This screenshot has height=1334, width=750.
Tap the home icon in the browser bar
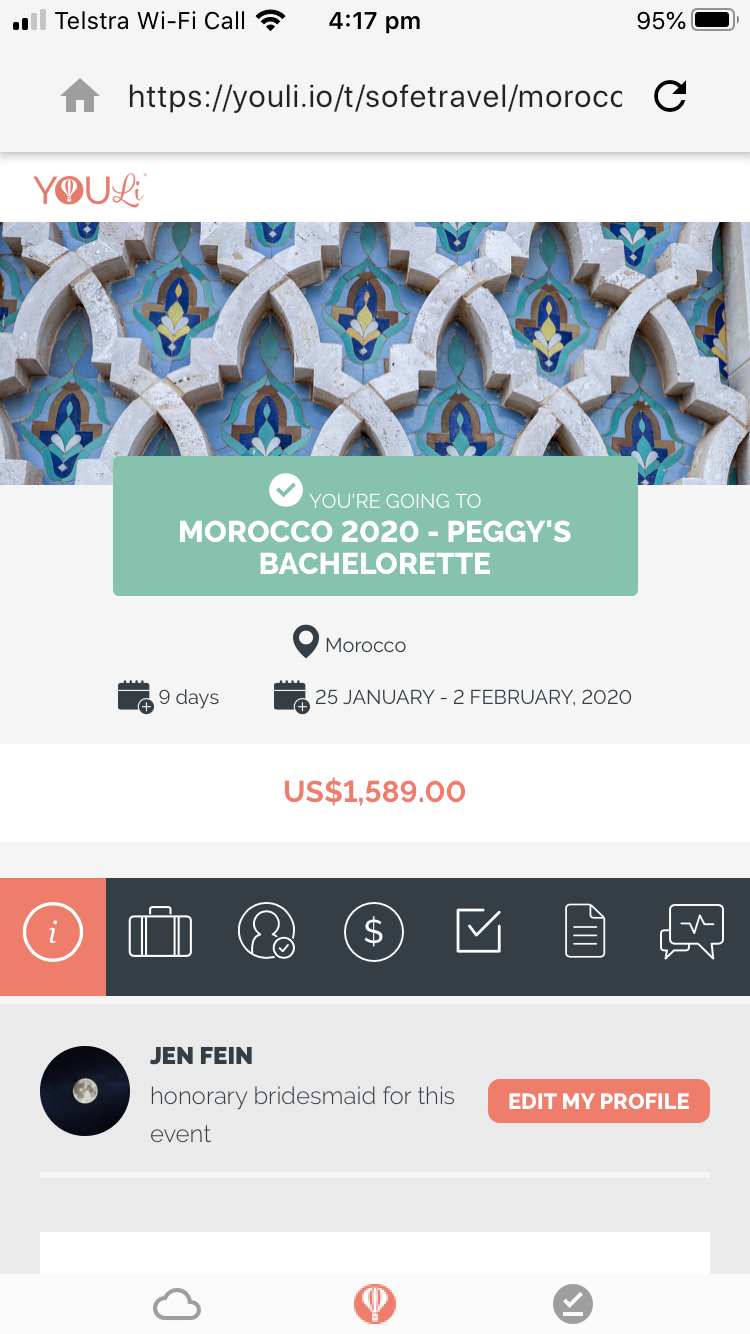79,96
